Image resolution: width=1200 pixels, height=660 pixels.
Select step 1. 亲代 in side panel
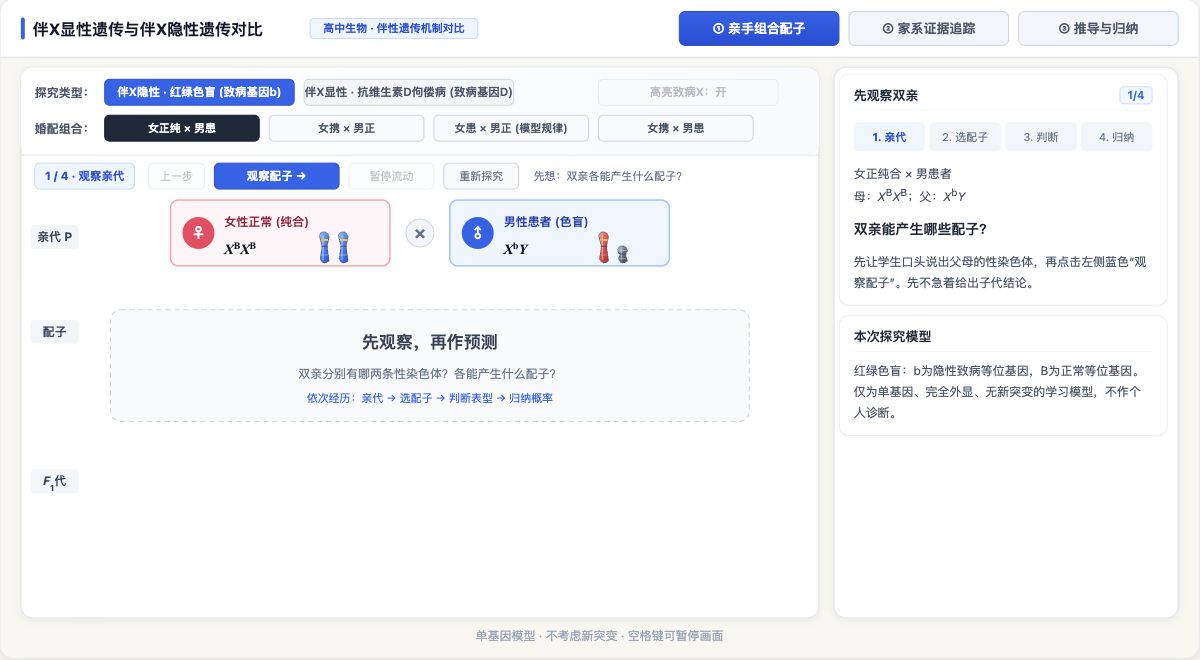[x=889, y=137]
